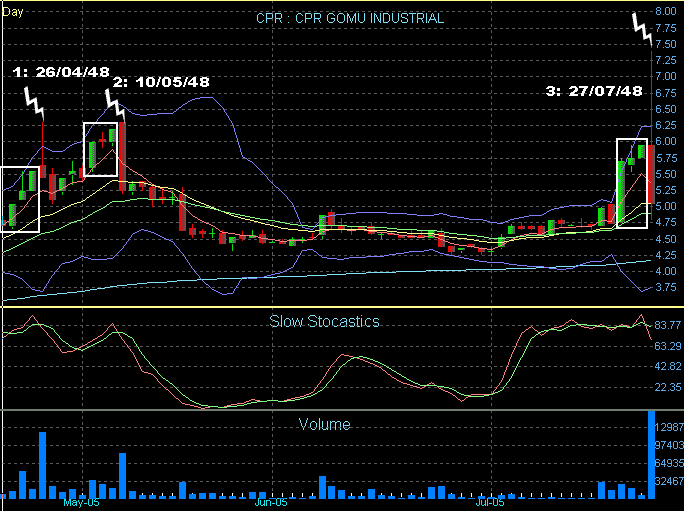This screenshot has width=684, height=511.
Task: Select the Jun-05 date axis label
Action: point(271,503)
